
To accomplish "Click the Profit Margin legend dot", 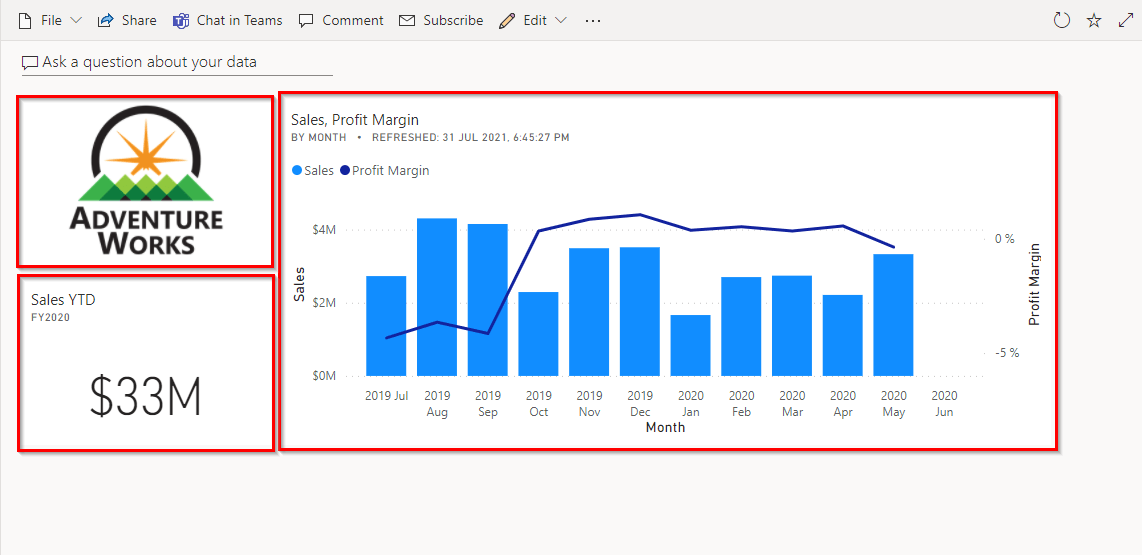I will (x=344, y=171).
